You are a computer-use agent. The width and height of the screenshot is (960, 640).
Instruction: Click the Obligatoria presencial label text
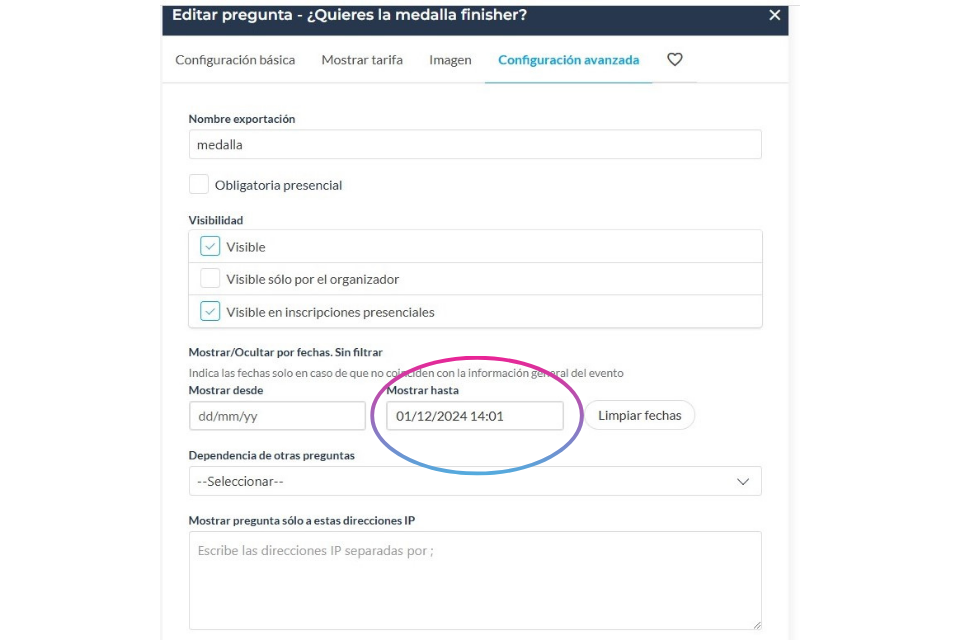(279, 186)
